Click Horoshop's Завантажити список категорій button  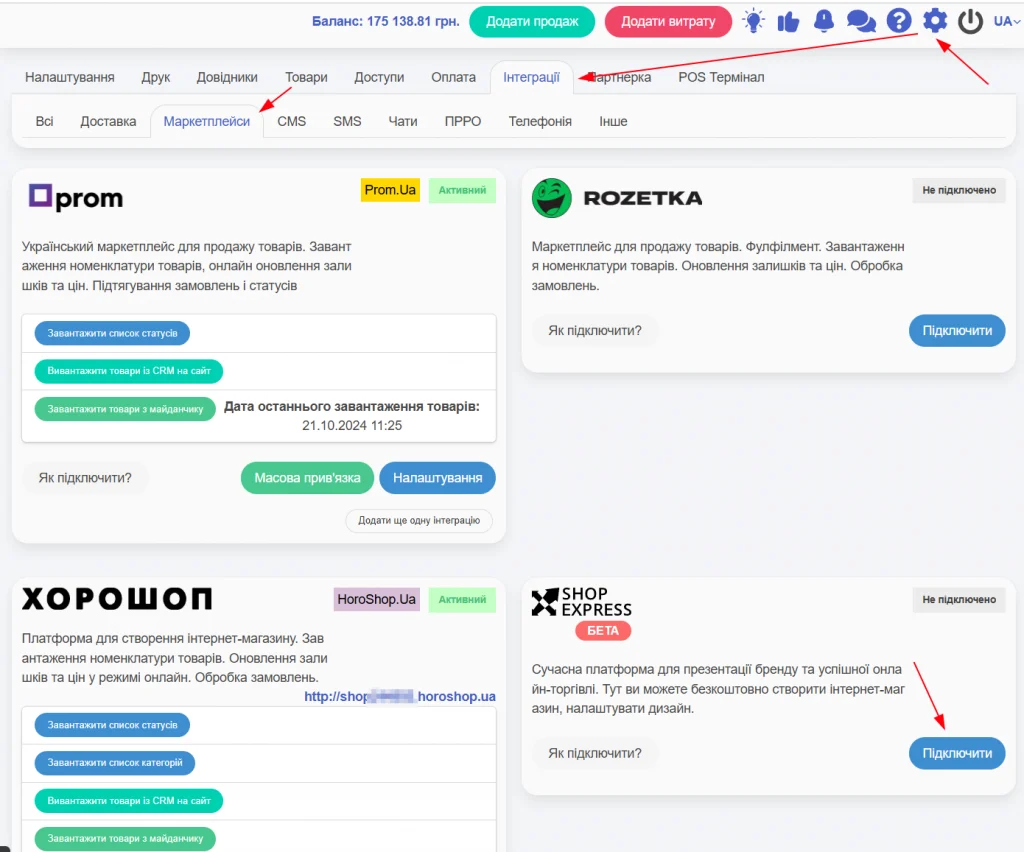(115, 763)
